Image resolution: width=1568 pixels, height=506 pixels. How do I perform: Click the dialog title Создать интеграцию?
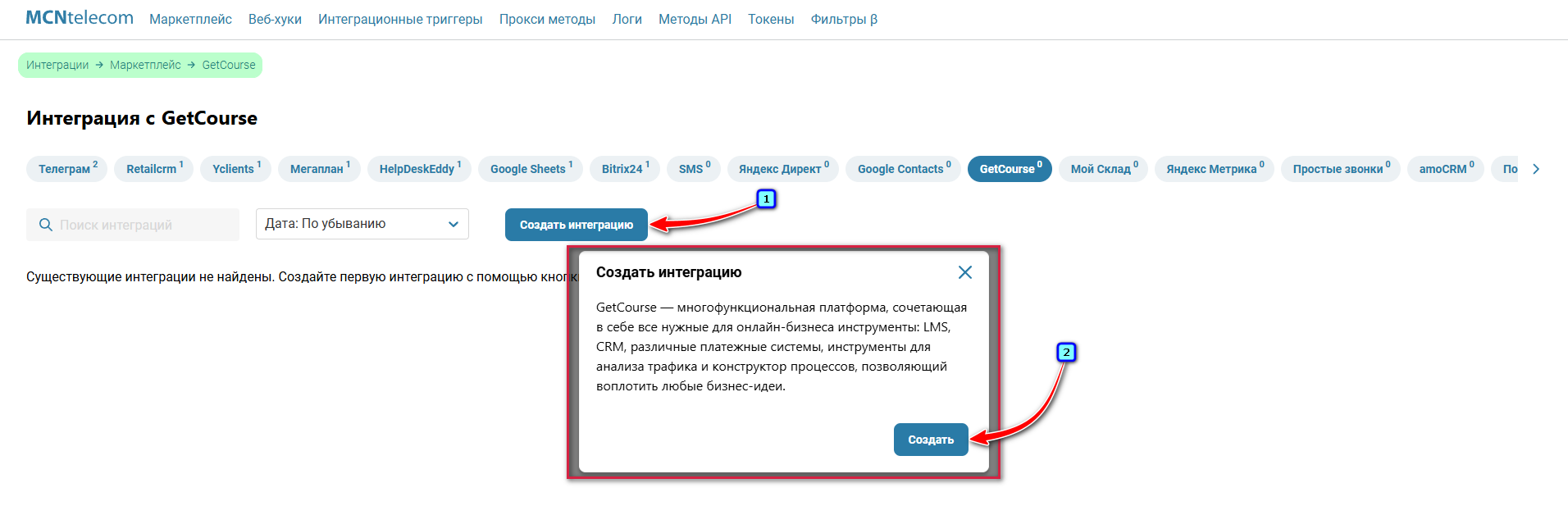668,272
